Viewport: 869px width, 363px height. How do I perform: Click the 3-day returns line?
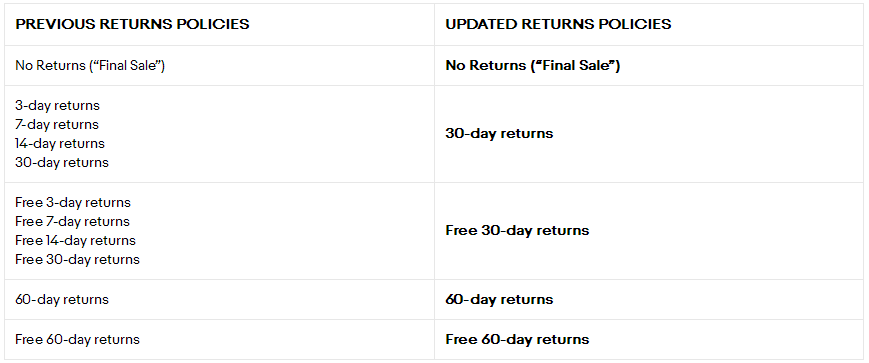pyautogui.click(x=58, y=105)
